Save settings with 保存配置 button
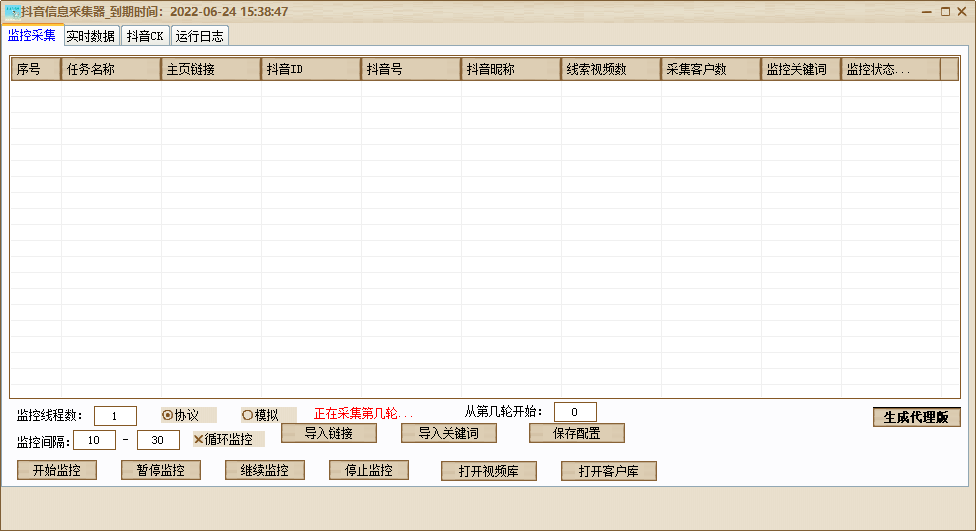The image size is (976, 531). click(x=576, y=433)
